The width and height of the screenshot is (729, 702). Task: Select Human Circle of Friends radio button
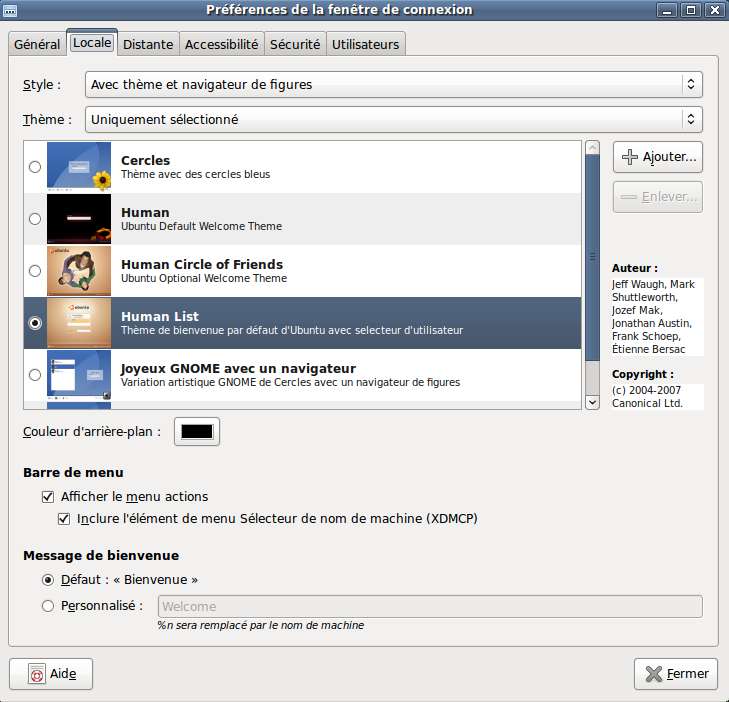pyautogui.click(x=35, y=271)
